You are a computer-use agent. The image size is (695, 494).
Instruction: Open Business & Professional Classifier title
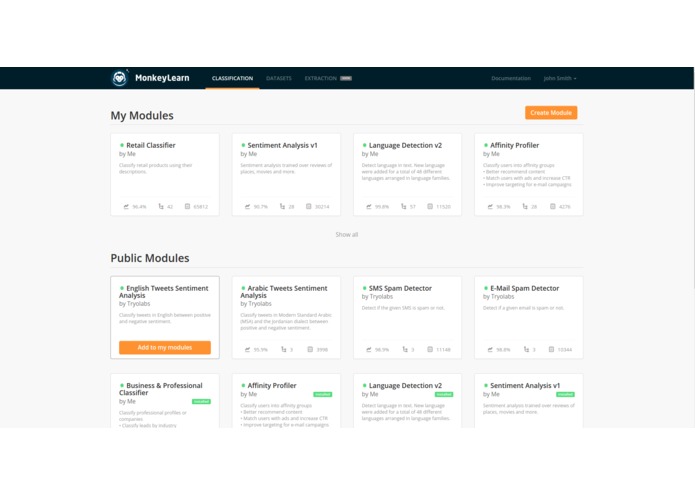[x=160, y=389]
